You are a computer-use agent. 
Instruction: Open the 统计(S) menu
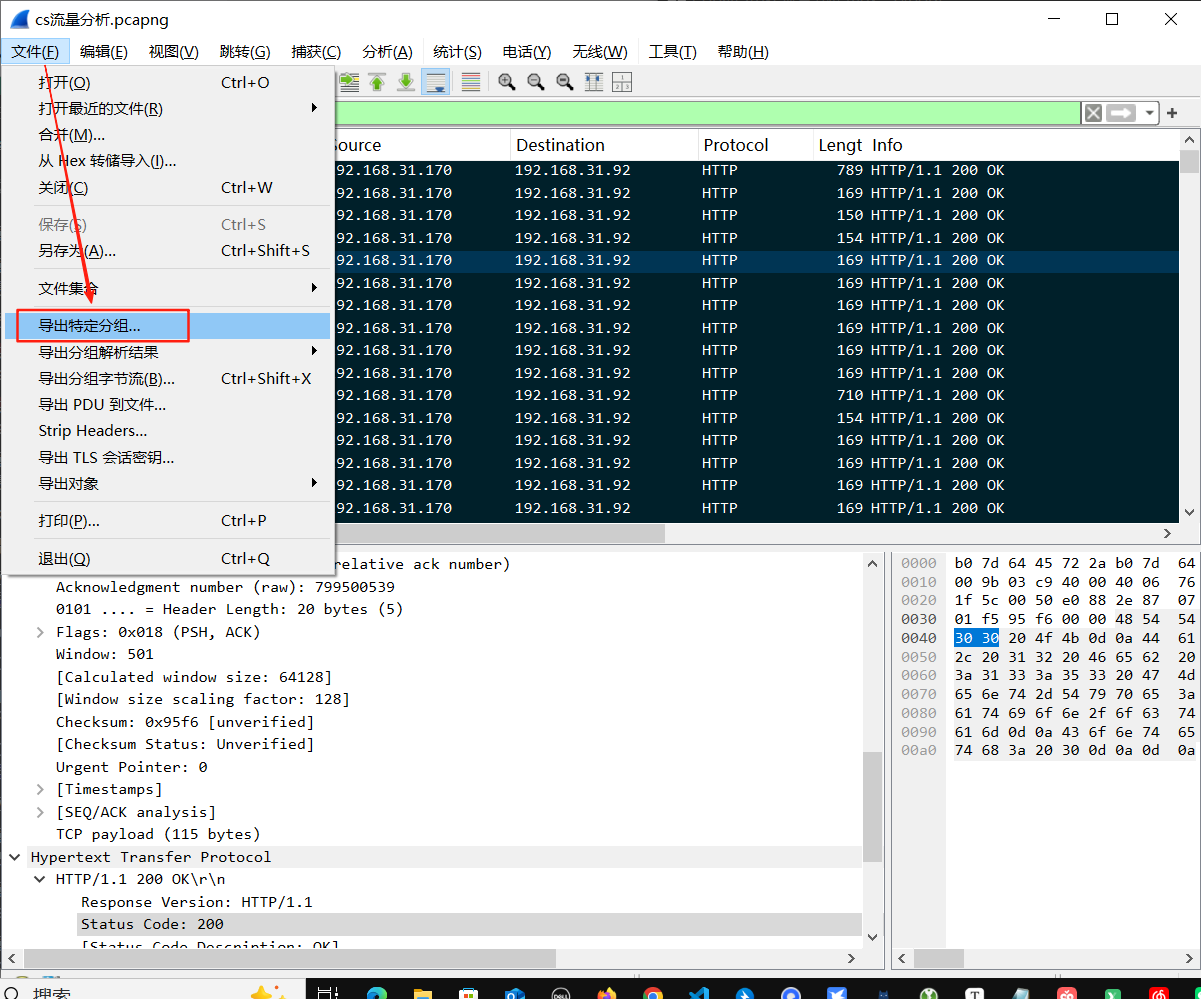457,52
